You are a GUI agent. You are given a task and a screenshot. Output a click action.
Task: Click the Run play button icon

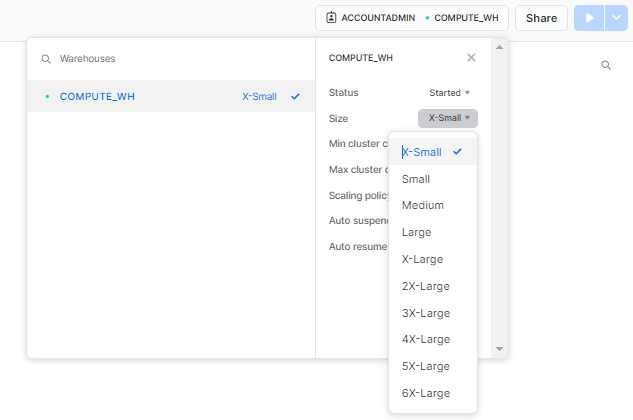[x=588, y=18]
